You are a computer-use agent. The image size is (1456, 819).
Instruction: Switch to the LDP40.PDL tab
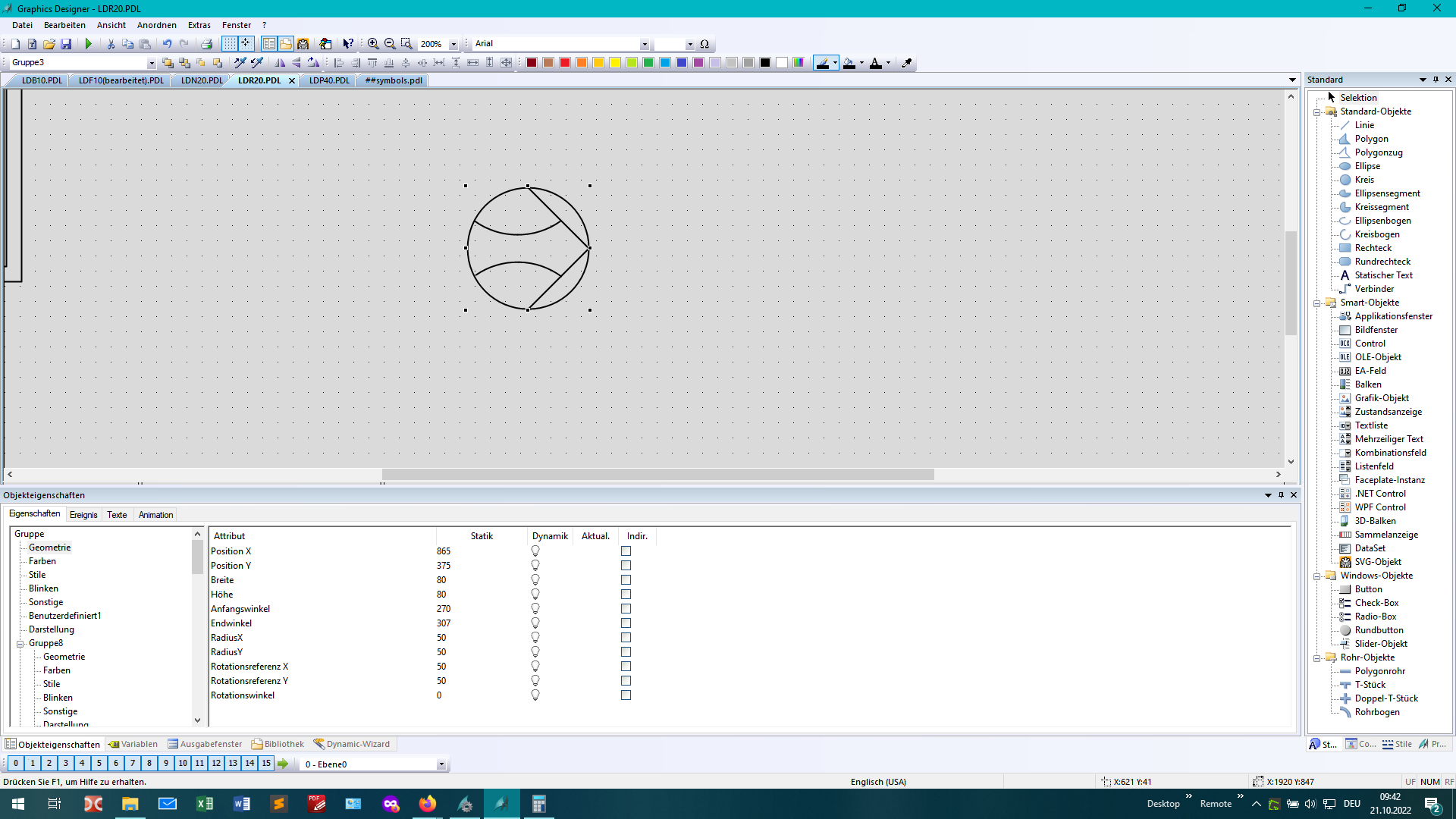point(329,80)
